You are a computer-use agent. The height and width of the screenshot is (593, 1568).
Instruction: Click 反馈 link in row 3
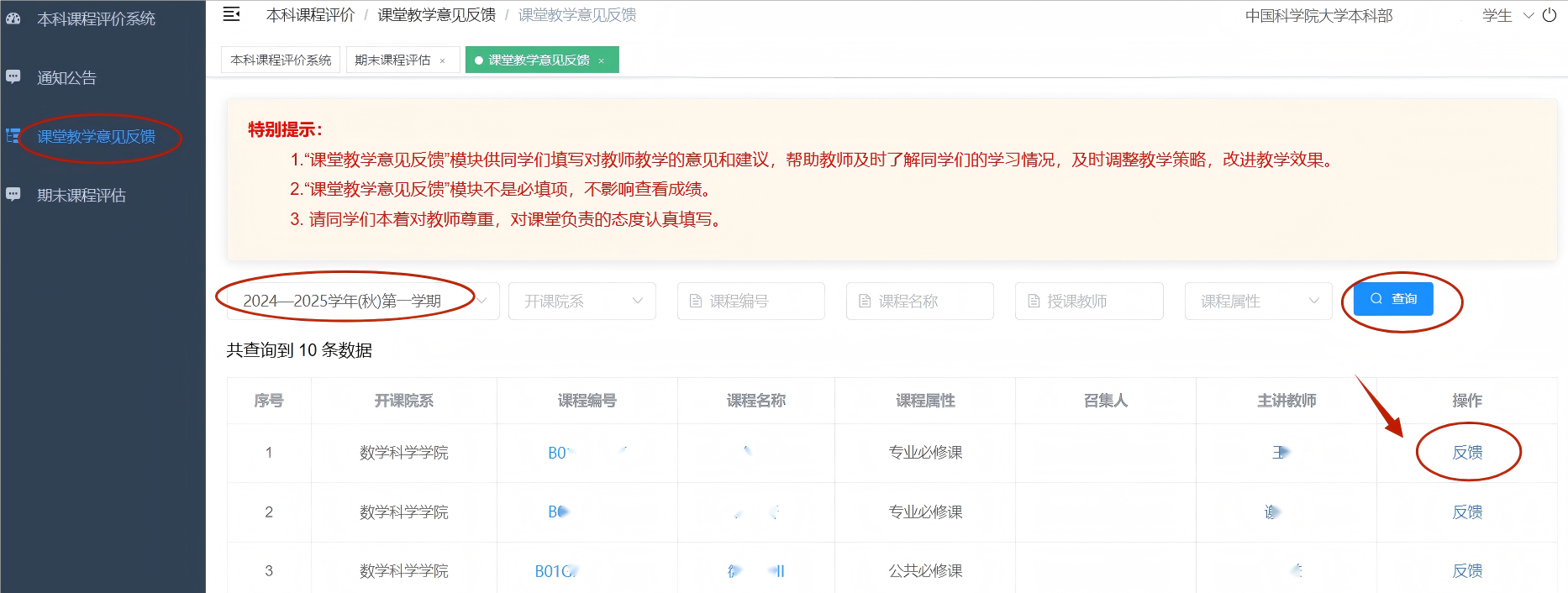tap(1467, 570)
